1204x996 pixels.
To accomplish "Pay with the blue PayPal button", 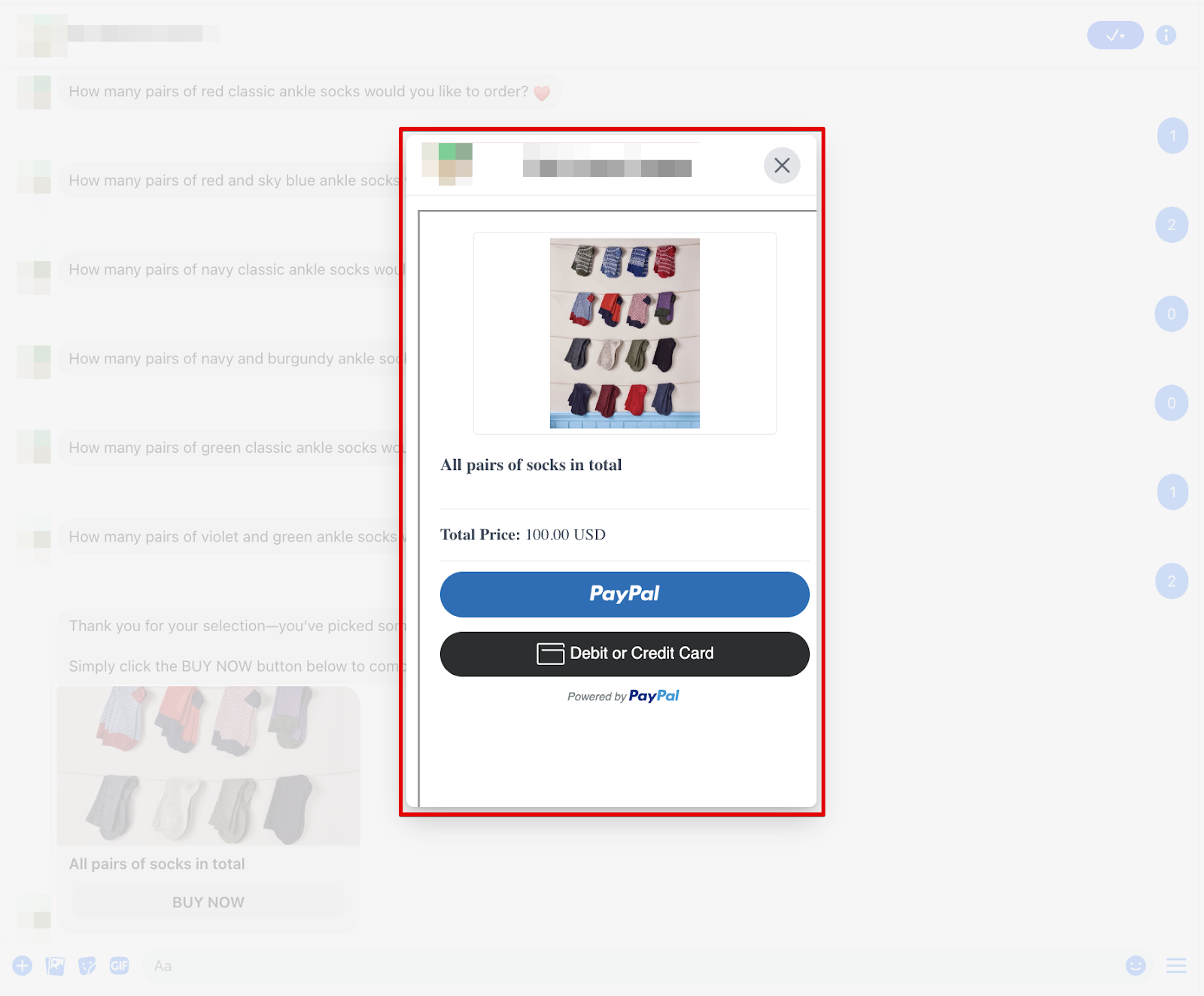I will point(625,594).
